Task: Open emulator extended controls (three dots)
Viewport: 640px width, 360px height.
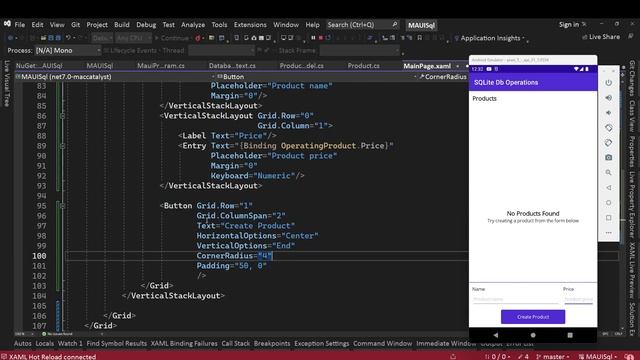Action: click(x=609, y=233)
